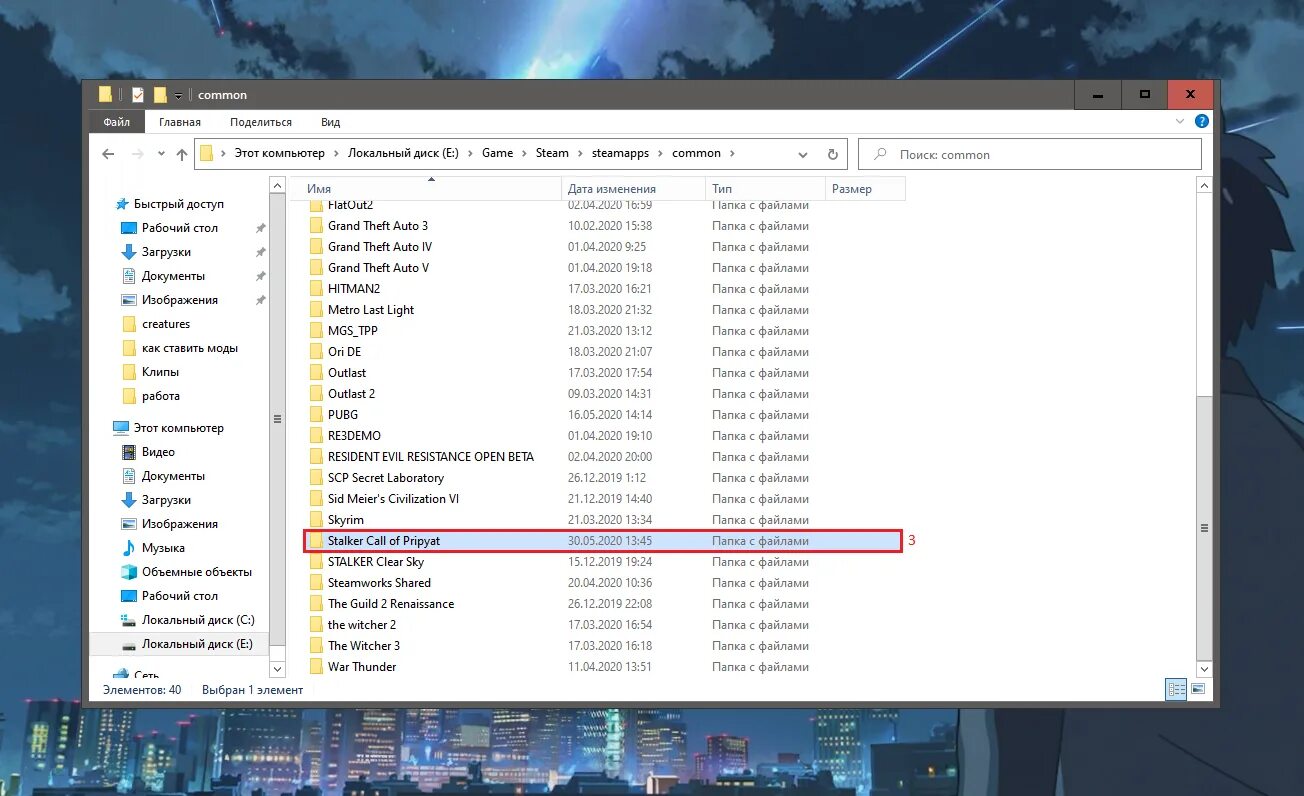Click file list vertical scrollbar thumb
The image size is (1304, 796).
[x=1204, y=527]
